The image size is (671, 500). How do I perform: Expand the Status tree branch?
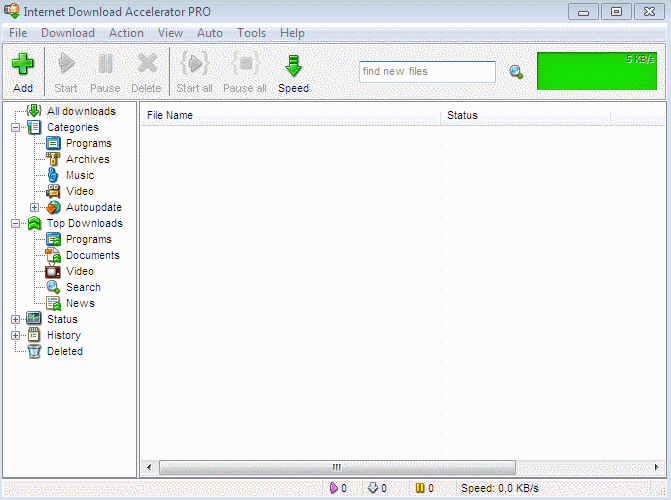coord(15,319)
